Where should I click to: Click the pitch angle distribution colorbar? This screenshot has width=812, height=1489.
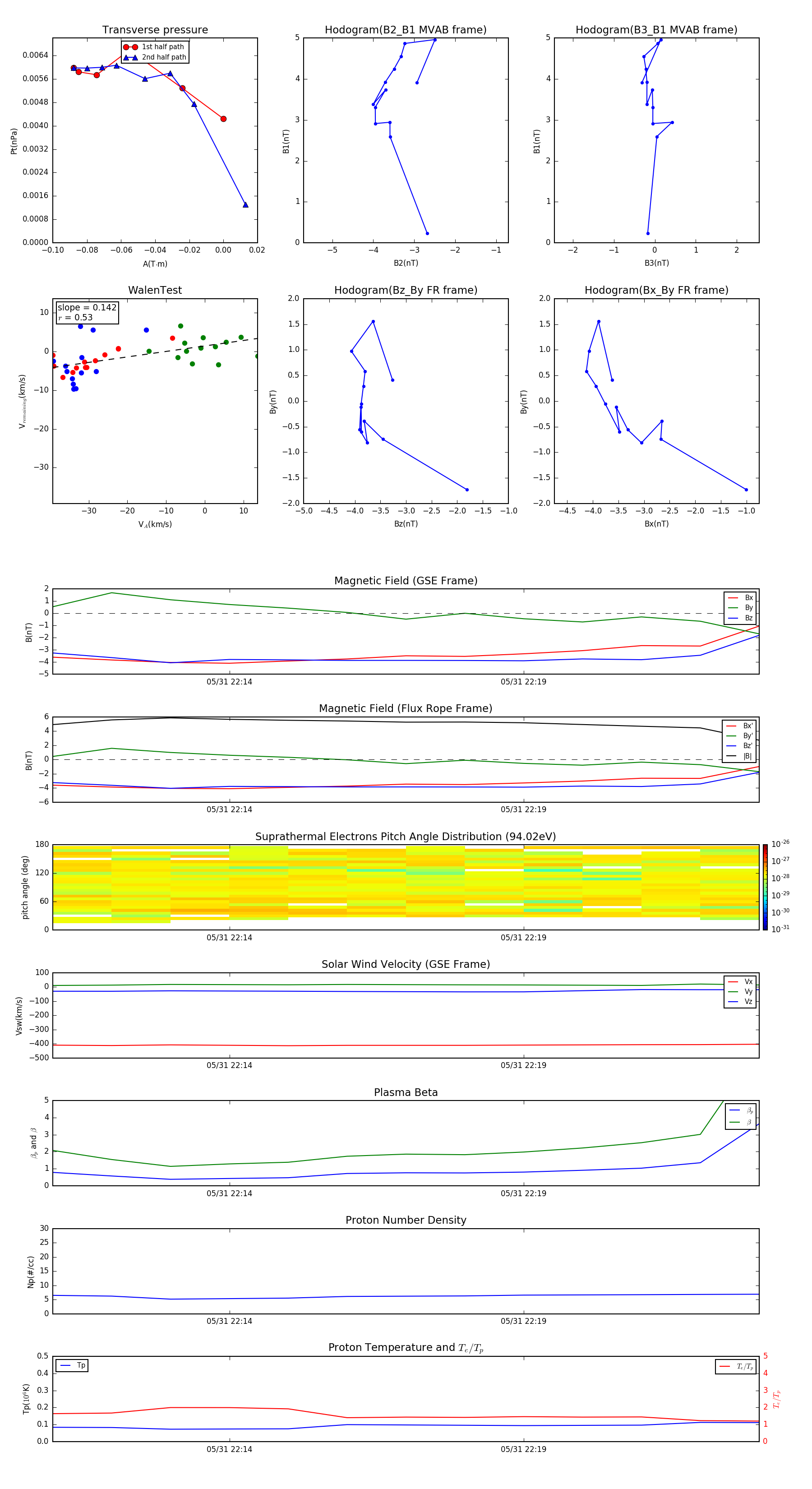(765, 887)
